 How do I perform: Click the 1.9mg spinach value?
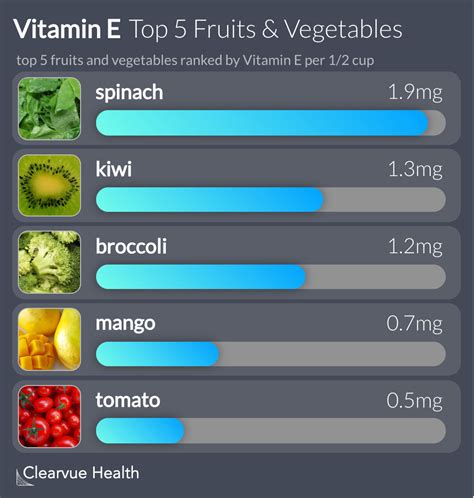click(x=416, y=92)
